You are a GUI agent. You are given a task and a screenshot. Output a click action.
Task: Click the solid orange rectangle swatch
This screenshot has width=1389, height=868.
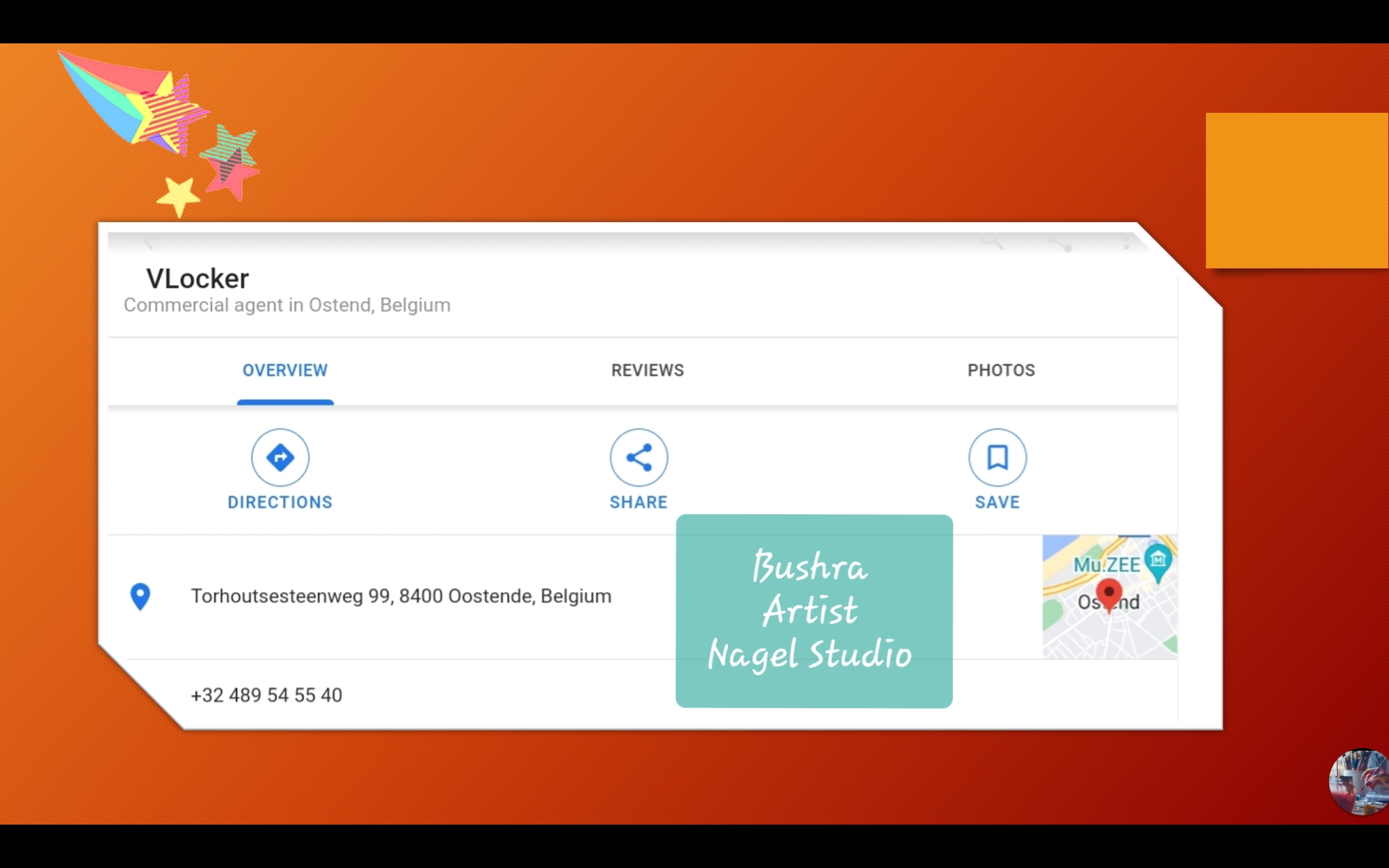1296,191
